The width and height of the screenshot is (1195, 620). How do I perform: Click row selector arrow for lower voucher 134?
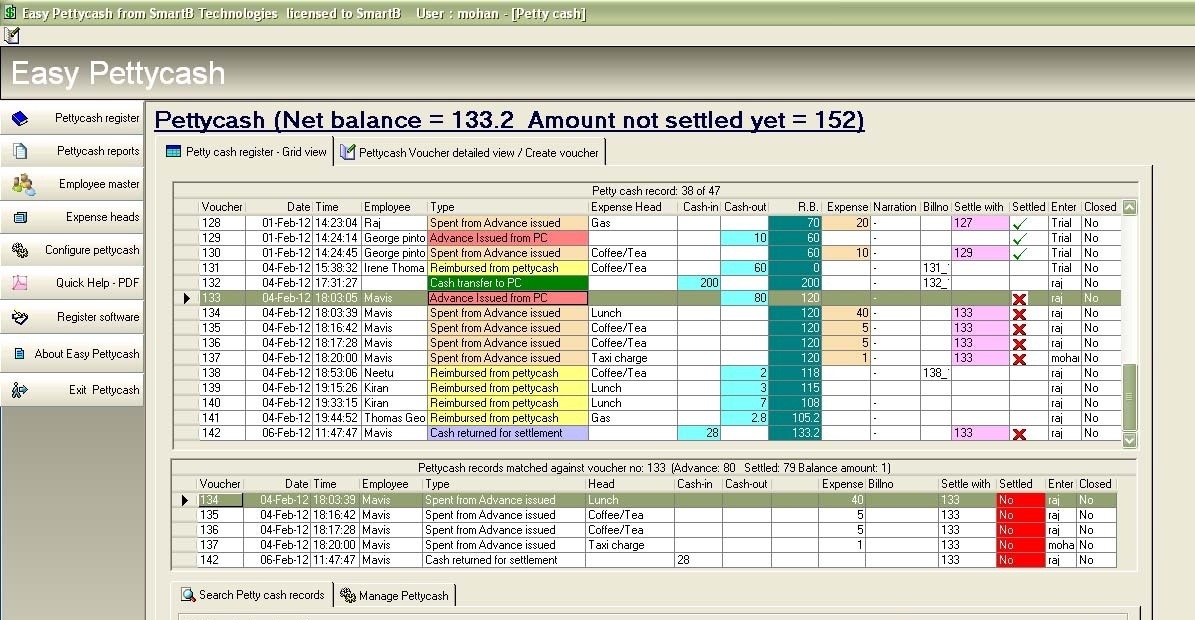(x=184, y=500)
